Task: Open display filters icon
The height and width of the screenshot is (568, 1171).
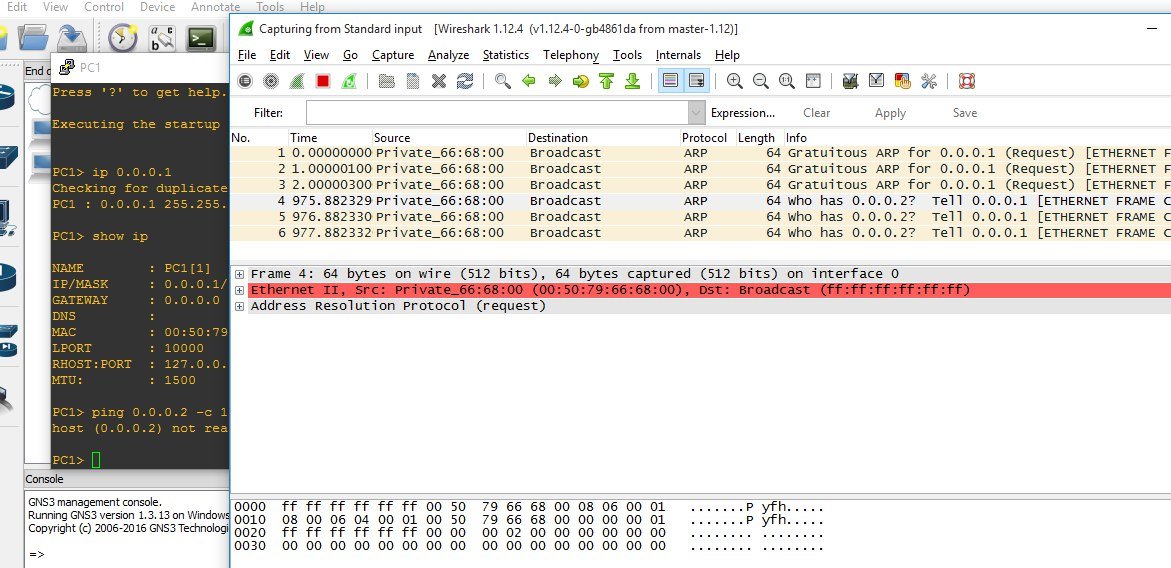Action: 876,81
